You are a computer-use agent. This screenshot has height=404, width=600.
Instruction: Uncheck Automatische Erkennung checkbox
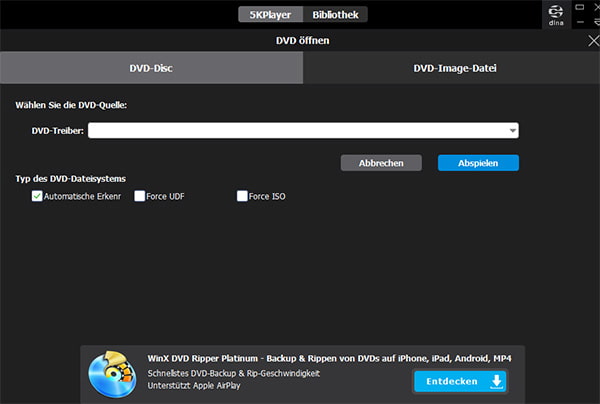pyautogui.click(x=37, y=196)
